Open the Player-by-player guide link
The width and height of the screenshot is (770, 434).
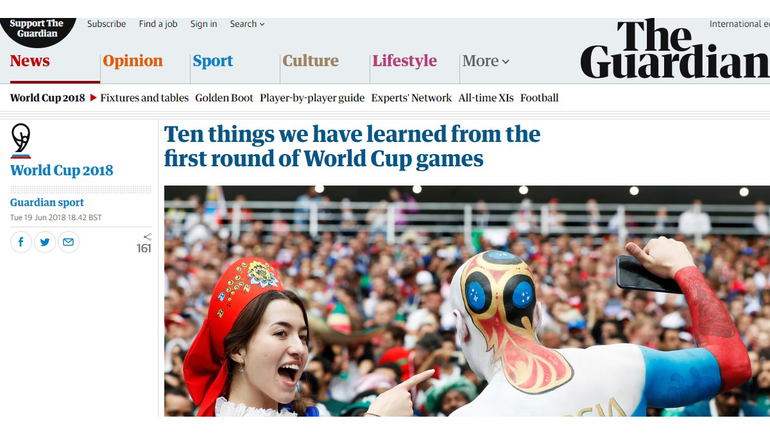click(x=312, y=98)
